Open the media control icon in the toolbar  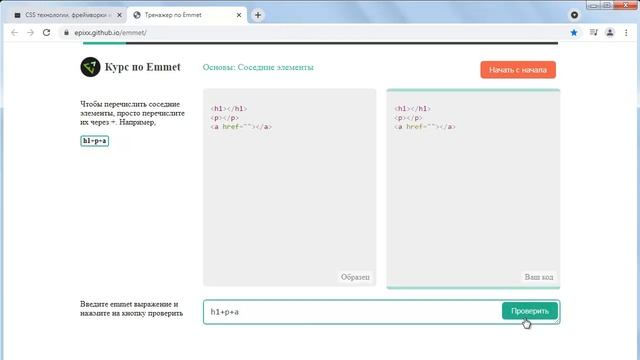pyautogui.click(x=593, y=33)
